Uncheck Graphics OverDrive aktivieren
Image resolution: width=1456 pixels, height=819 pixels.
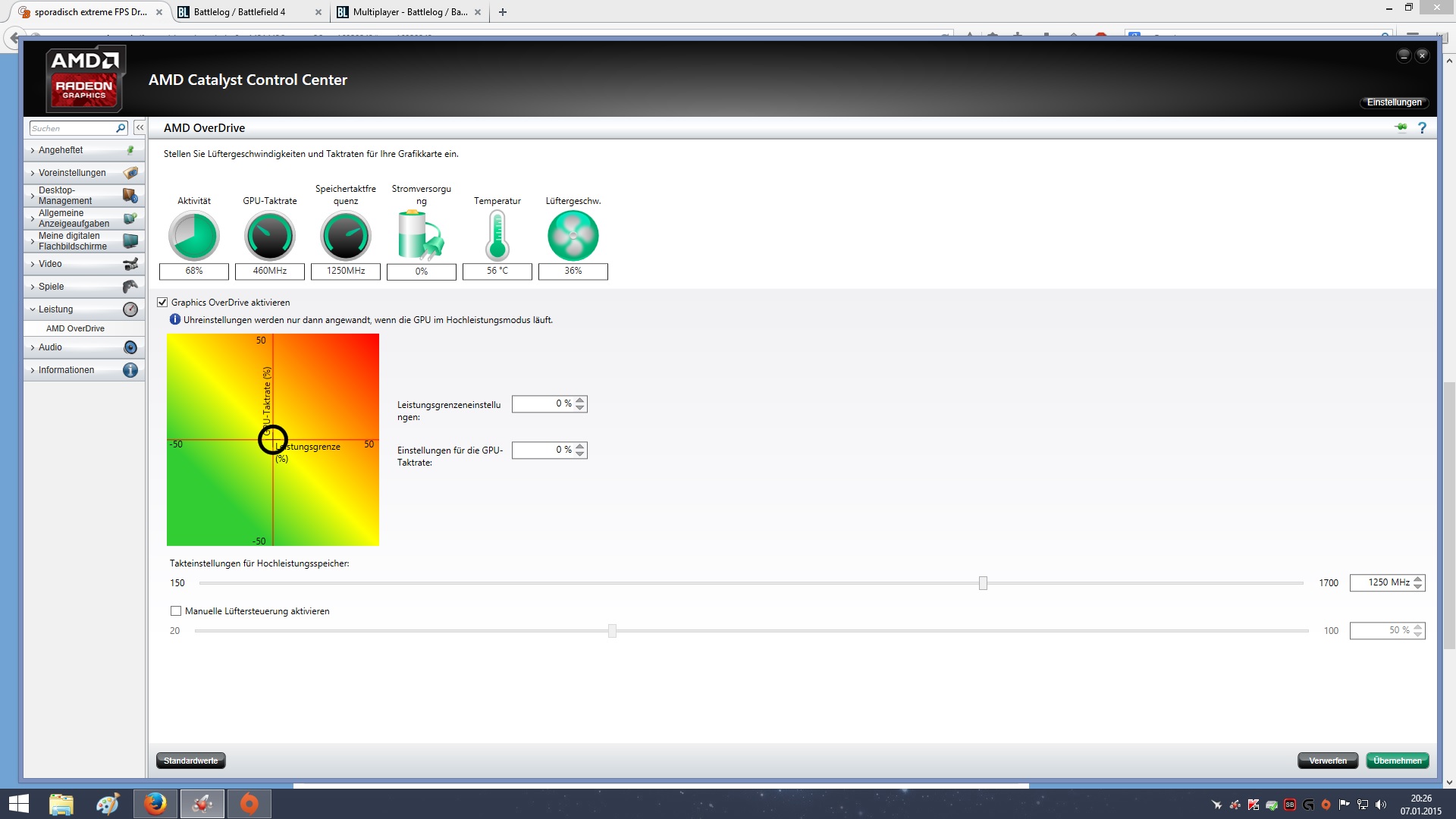tap(162, 302)
